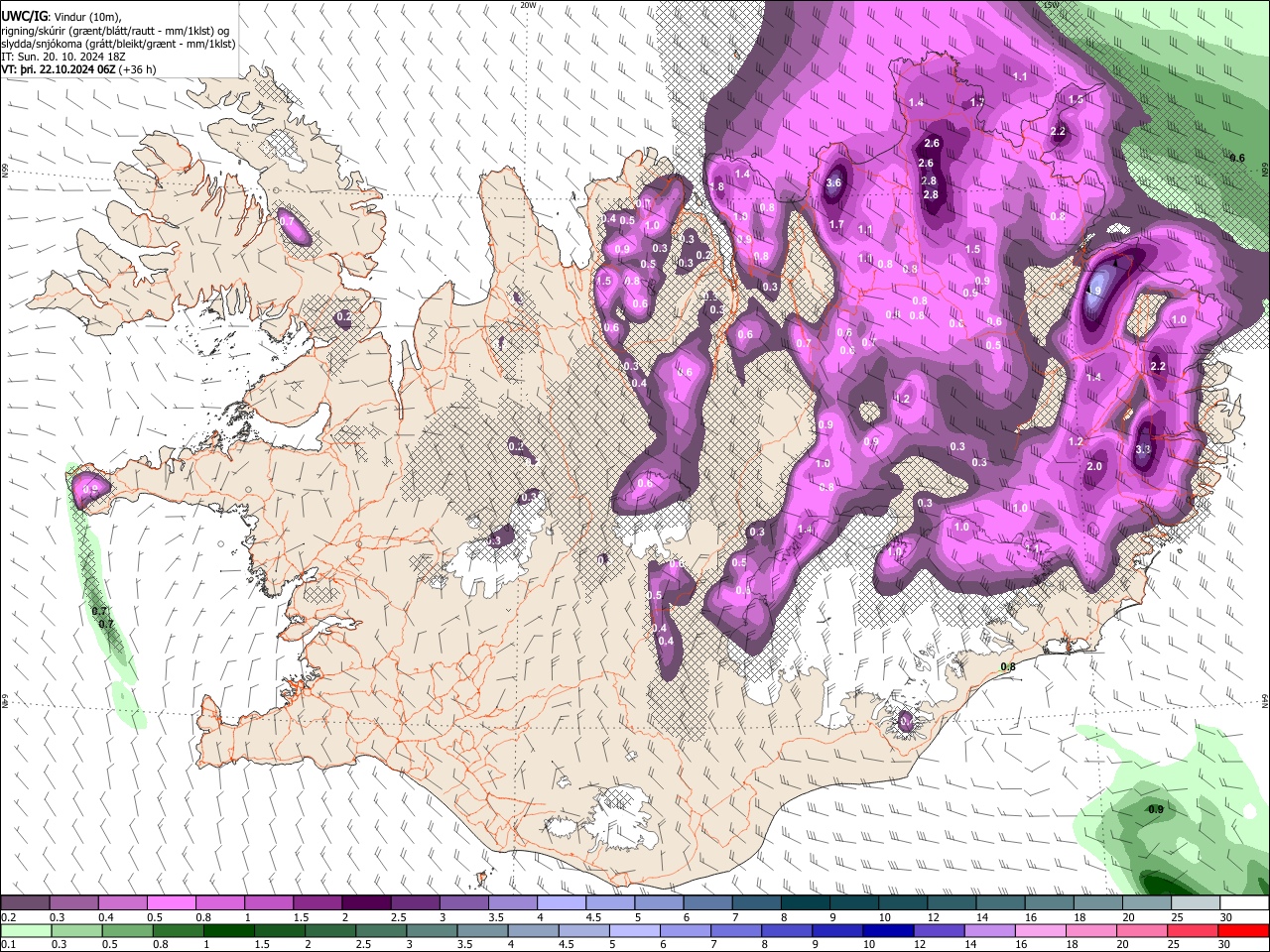Image resolution: width=1270 pixels, height=952 pixels.
Task: Click the 66N latitude label on the right edge
Action: tap(1265, 171)
